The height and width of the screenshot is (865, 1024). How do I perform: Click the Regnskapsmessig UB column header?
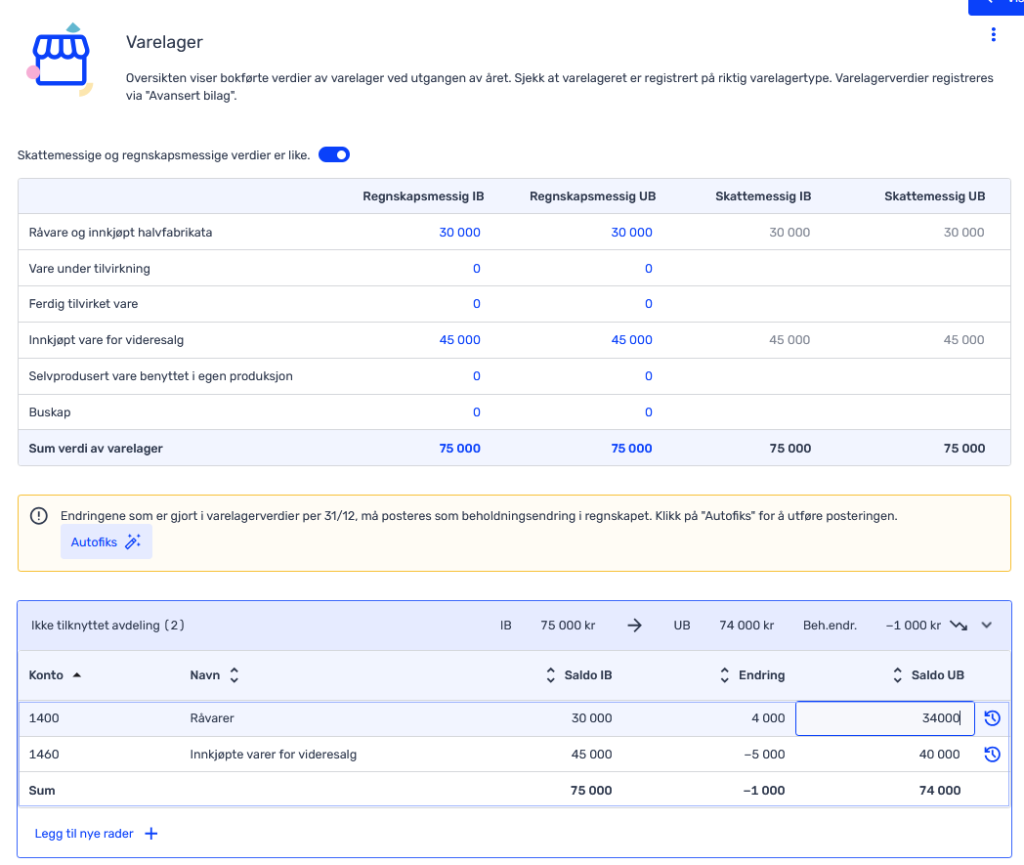(592, 197)
